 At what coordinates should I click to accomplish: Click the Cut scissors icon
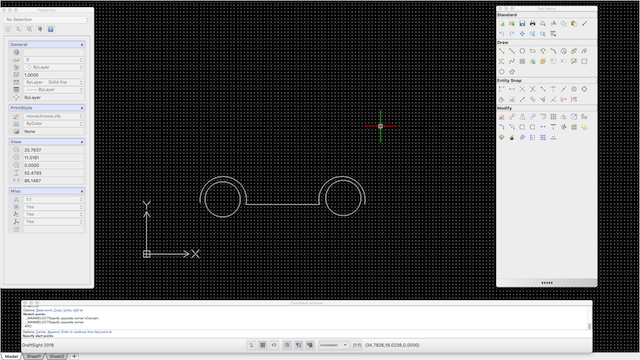553,24
